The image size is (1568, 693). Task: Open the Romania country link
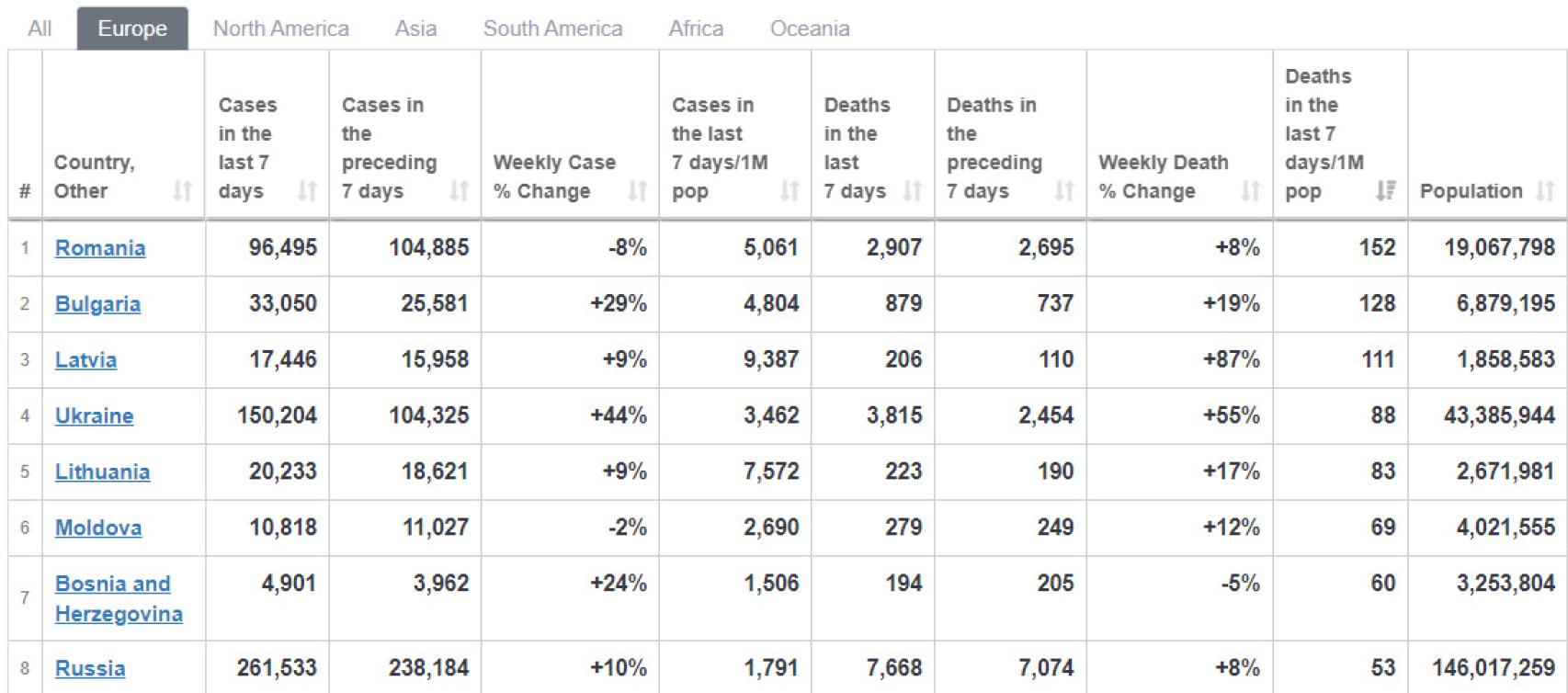100,248
